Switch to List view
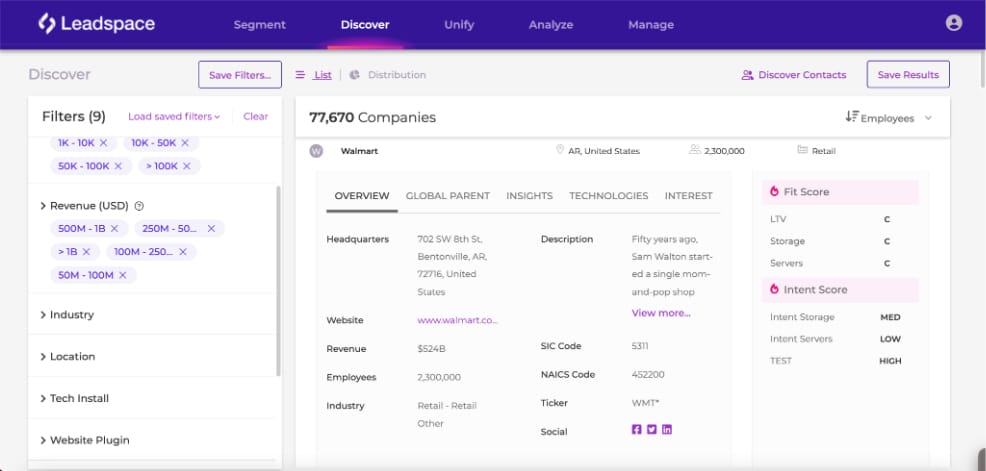This screenshot has height=471, width=986. (x=323, y=75)
